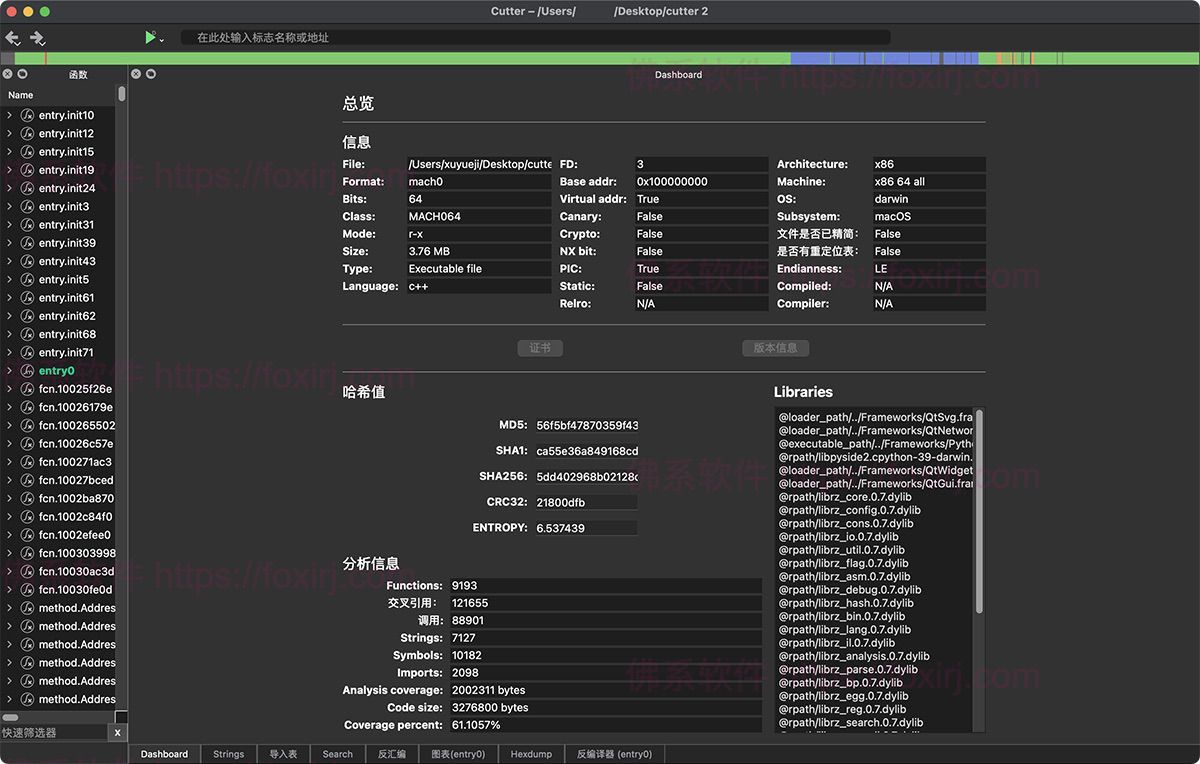Click the address search input field
Screen dimensions: 1200x764
535,37
